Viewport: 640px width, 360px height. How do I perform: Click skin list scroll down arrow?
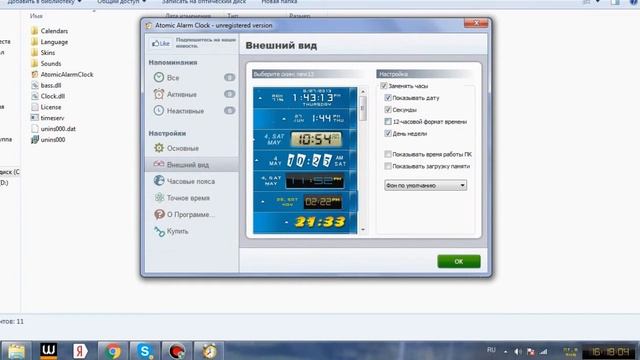point(363,230)
